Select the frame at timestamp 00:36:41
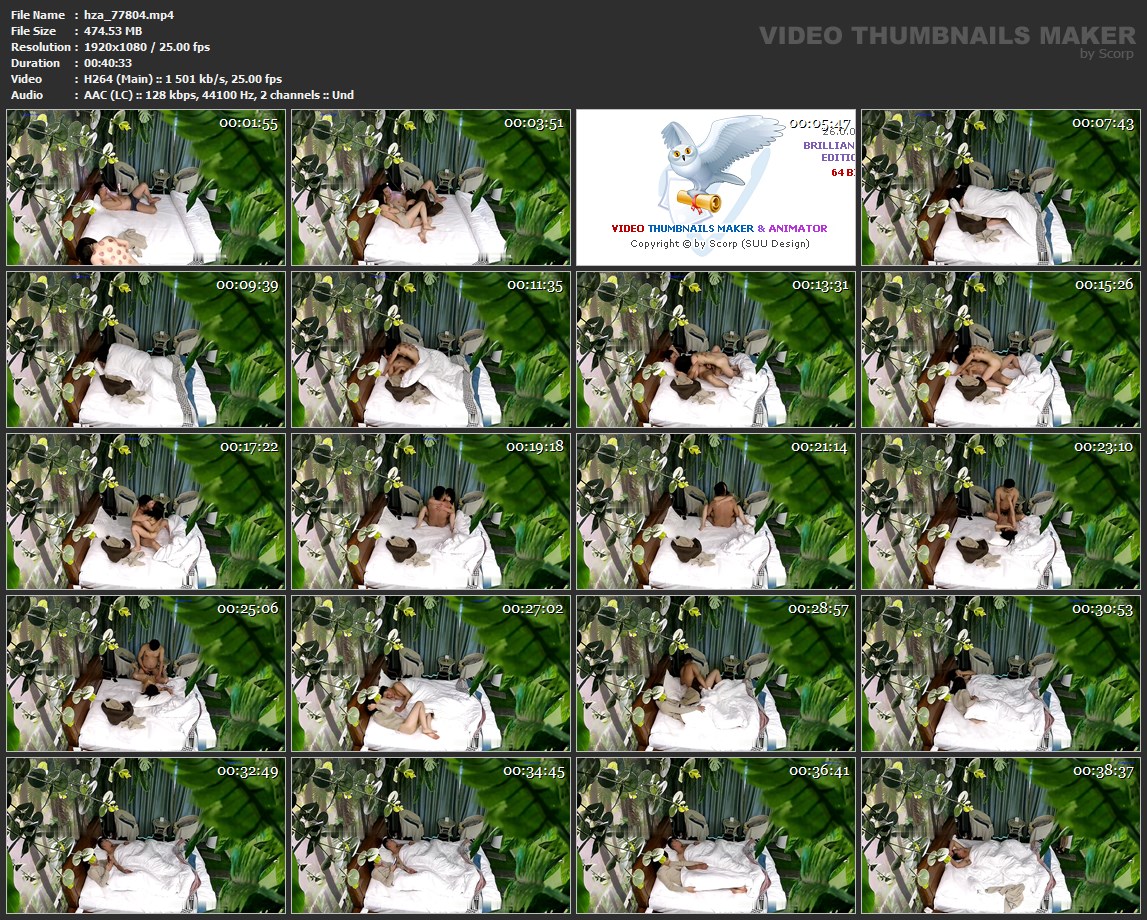 click(x=716, y=836)
